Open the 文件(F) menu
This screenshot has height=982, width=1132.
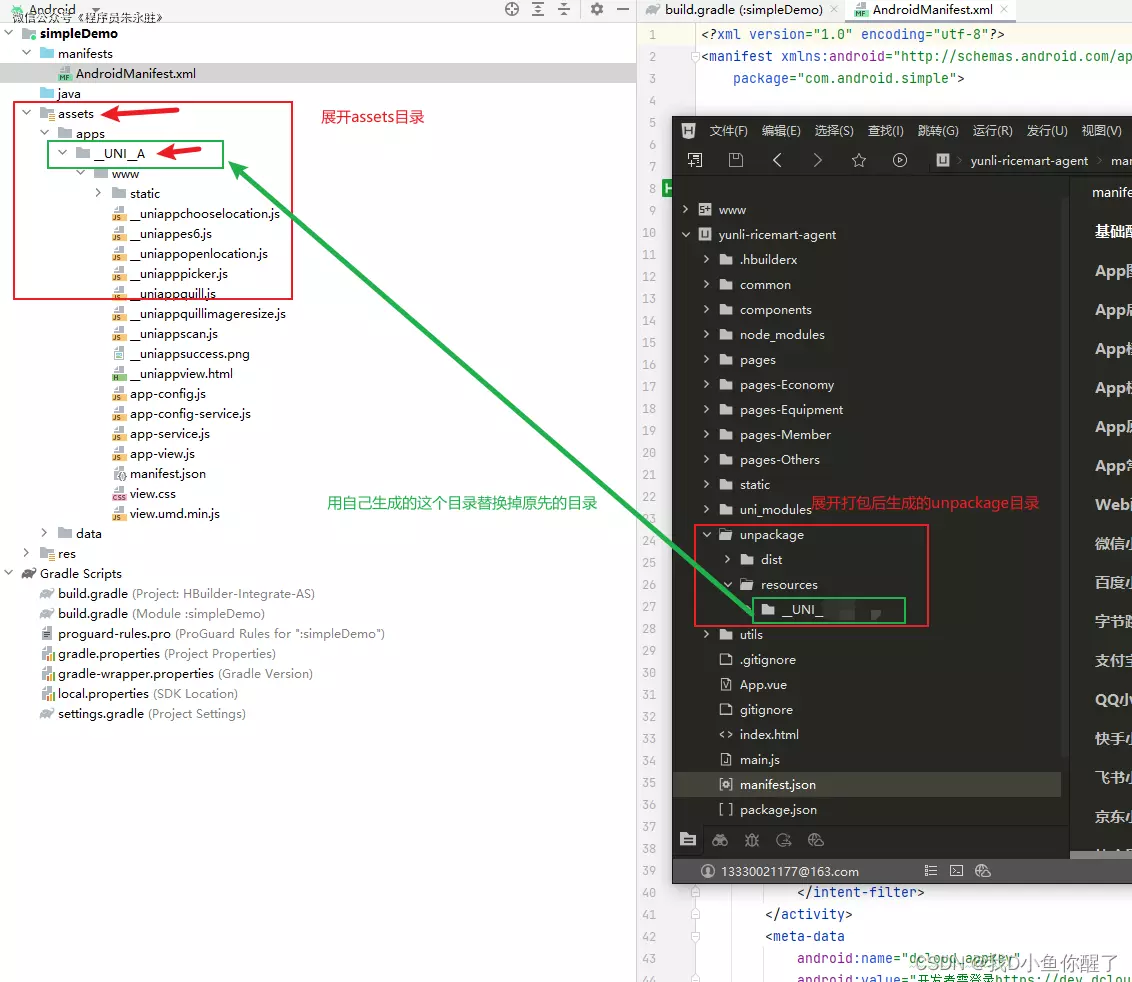tap(728, 131)
